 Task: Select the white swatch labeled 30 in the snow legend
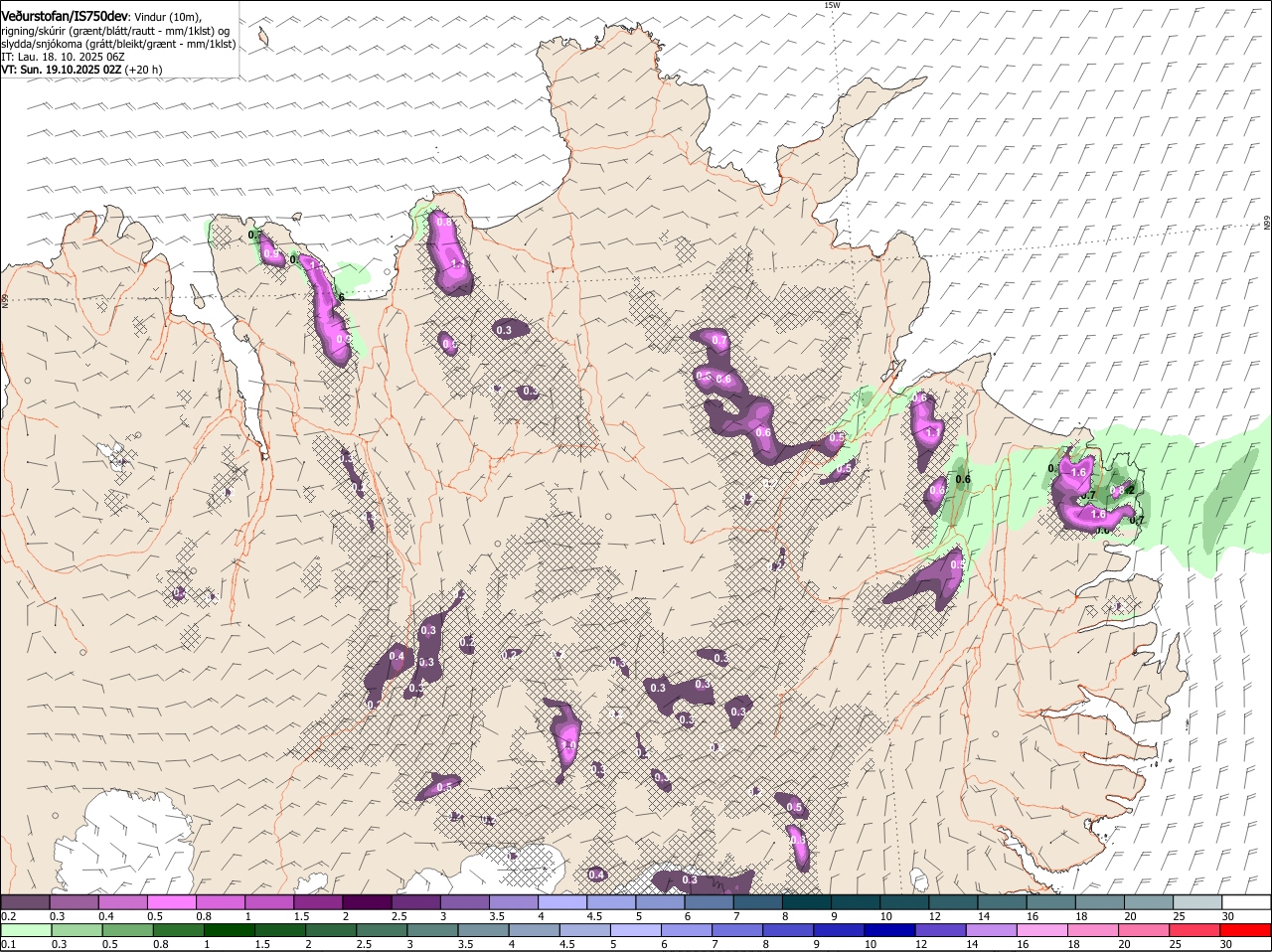click(x=1246, y=901)
